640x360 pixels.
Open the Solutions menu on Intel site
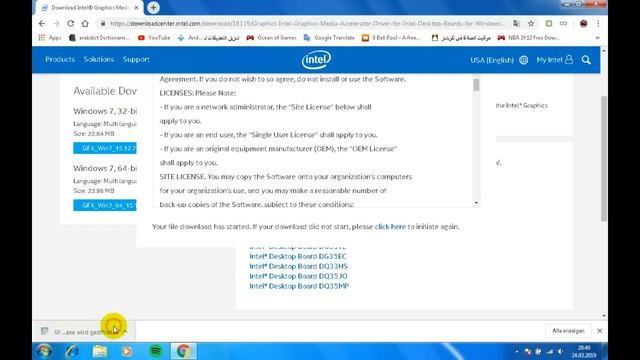[x=99, y=60]
